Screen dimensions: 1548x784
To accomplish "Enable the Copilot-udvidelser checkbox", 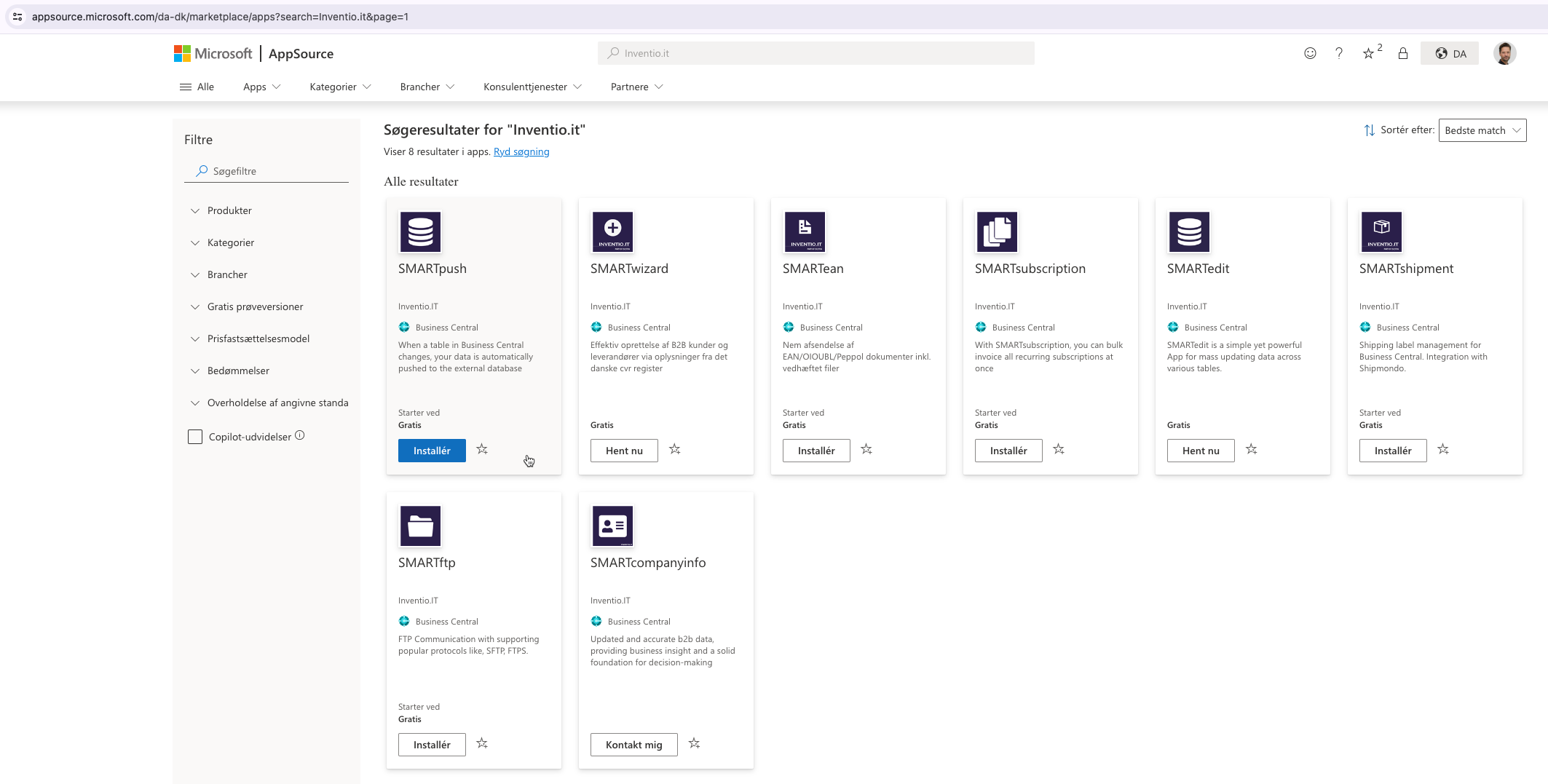I will point(195,437).
